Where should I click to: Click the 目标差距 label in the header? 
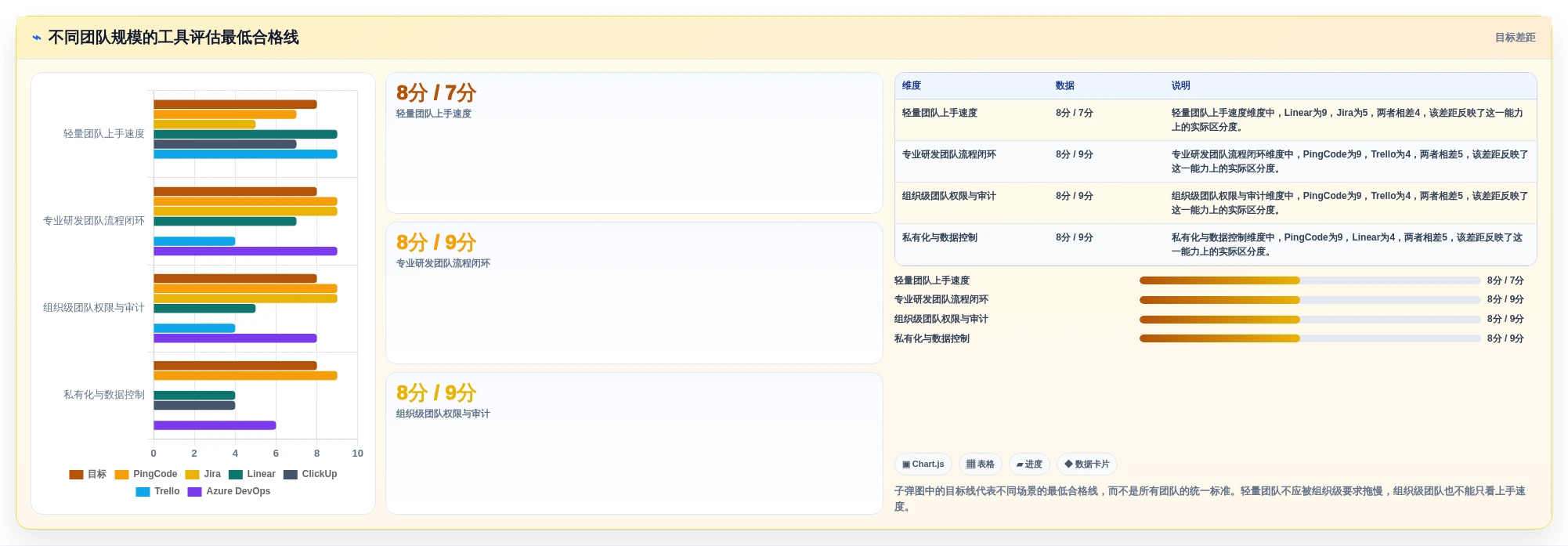pos(1515,38)
